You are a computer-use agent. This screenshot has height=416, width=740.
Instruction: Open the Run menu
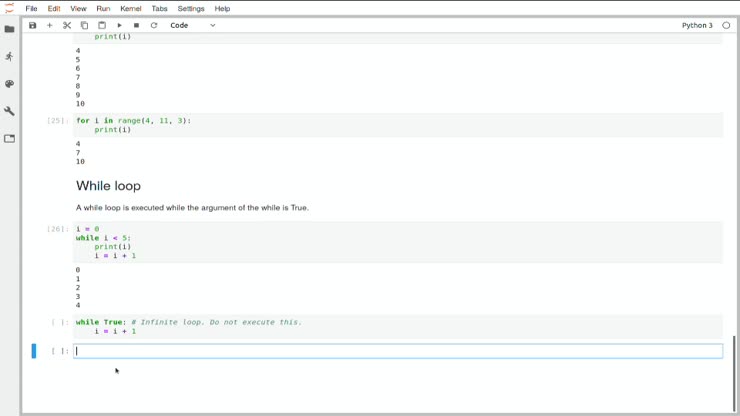click(103, 8)
